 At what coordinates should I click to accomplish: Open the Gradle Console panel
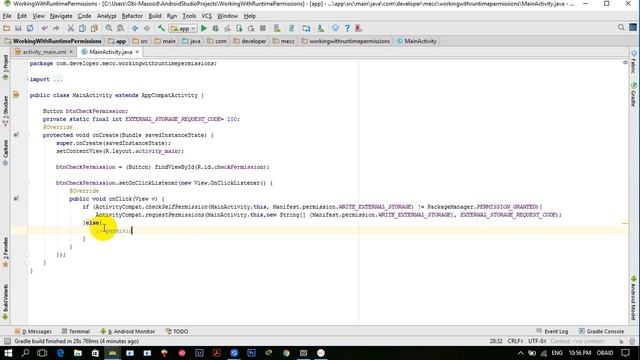point(601,331)
